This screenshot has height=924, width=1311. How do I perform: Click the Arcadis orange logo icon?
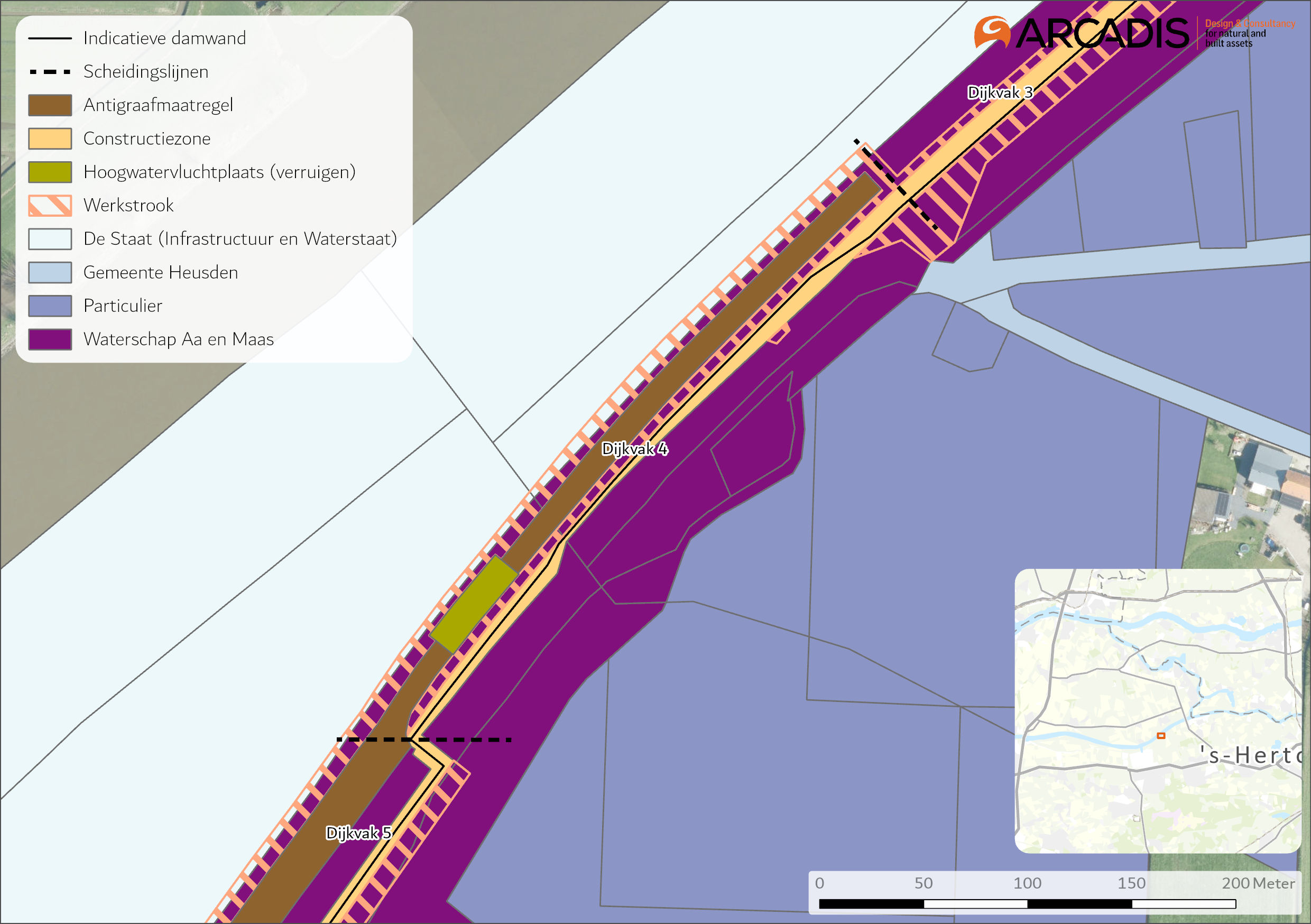pyautogui.click(x=992, y=32)
